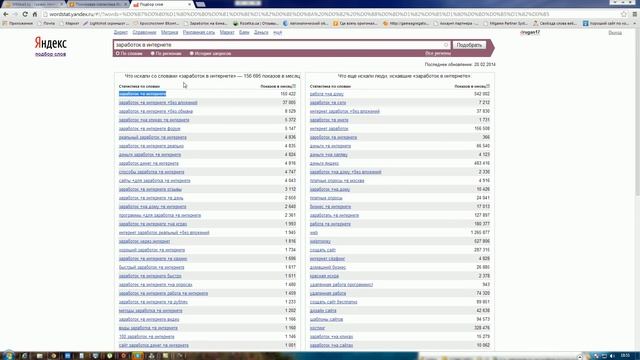
Task: Open the 'хостинг' link
Action: tap(317, 328)
